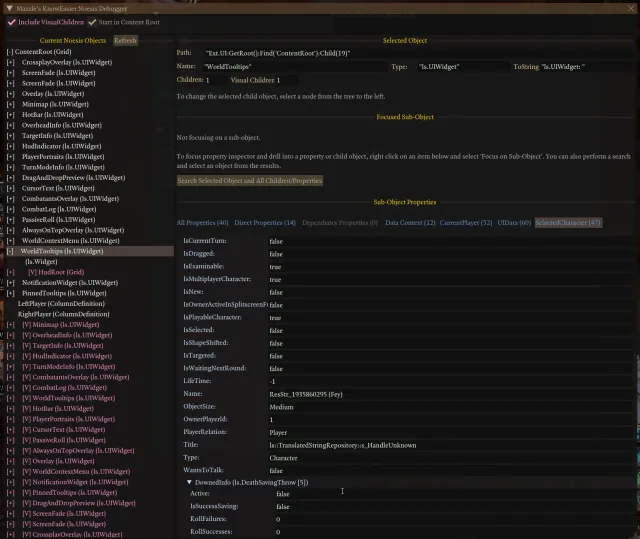Screen dimensions: 640x539
Task: Close the Noesis Debugger window
Action: tap(631, 8)
